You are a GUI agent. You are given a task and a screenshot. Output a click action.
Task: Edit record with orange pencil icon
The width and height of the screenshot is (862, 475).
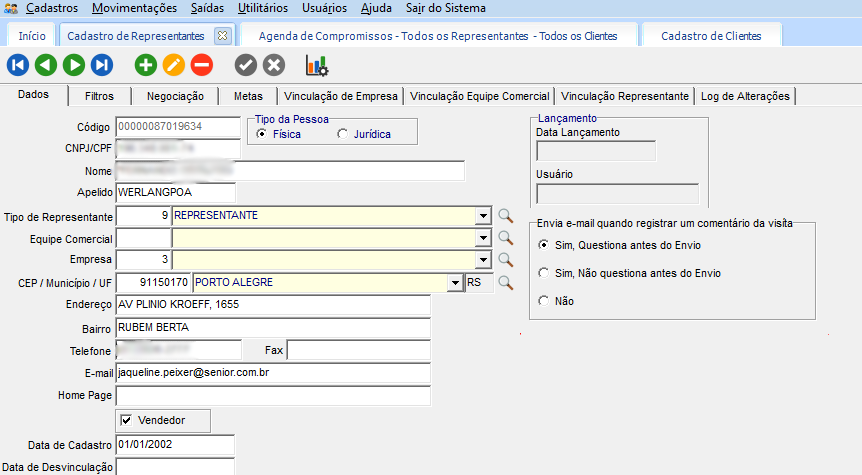pyautogui.click(x=174, y=65)
